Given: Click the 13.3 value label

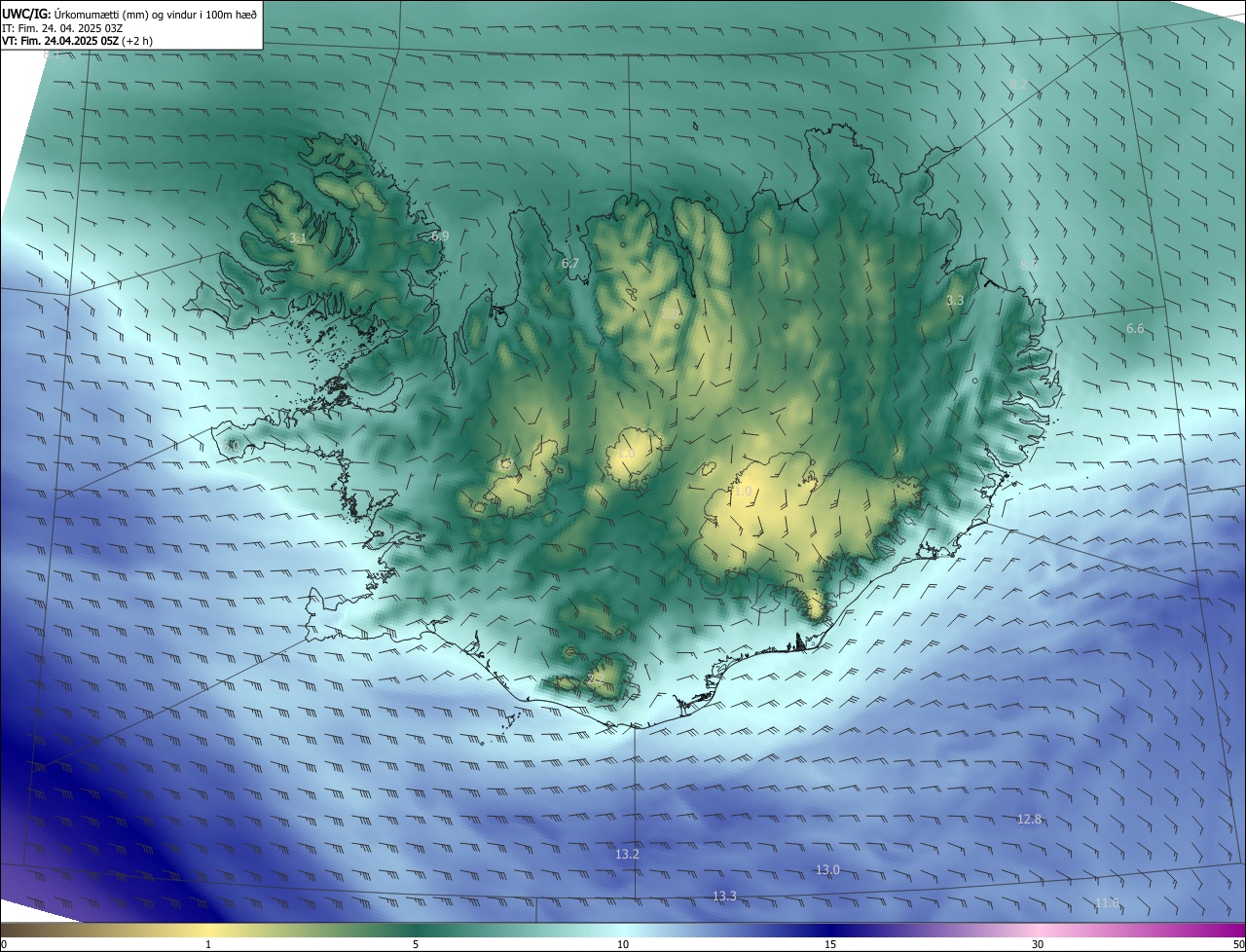Looking at the screenshot, I should tap(724, 896).
